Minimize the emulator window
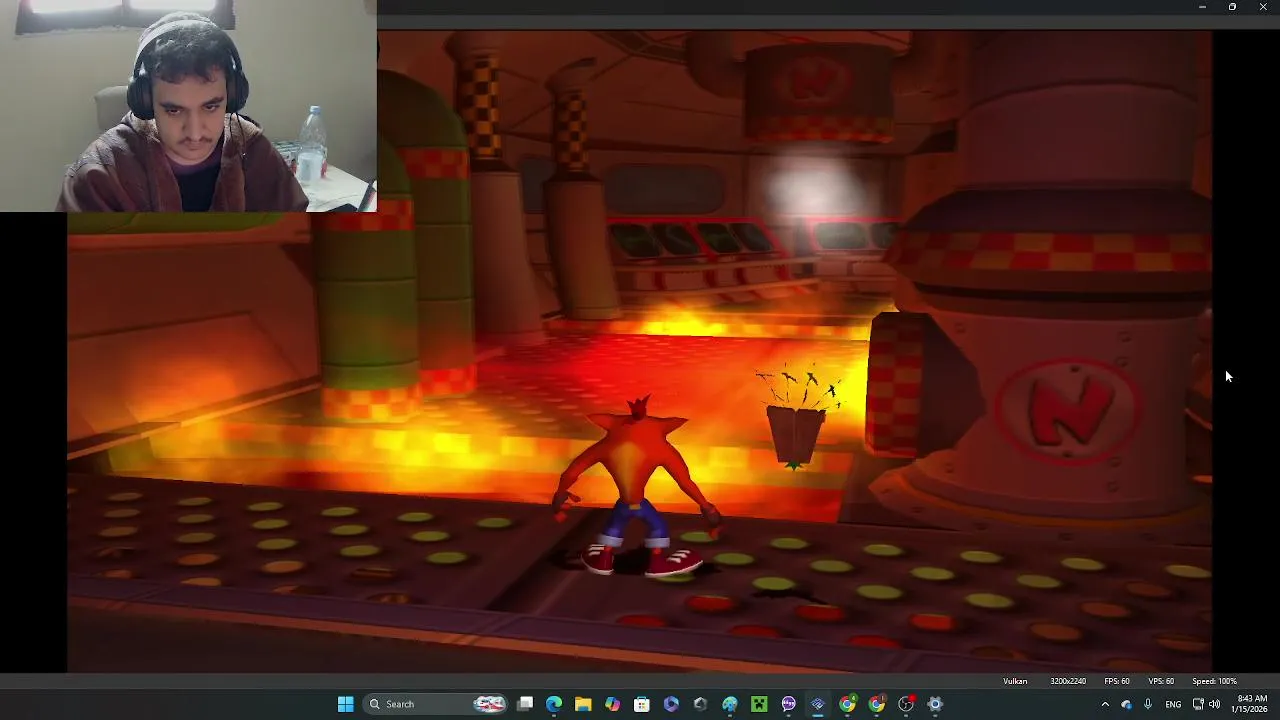Viewport: 1280px width, 720px height. 1202,7
